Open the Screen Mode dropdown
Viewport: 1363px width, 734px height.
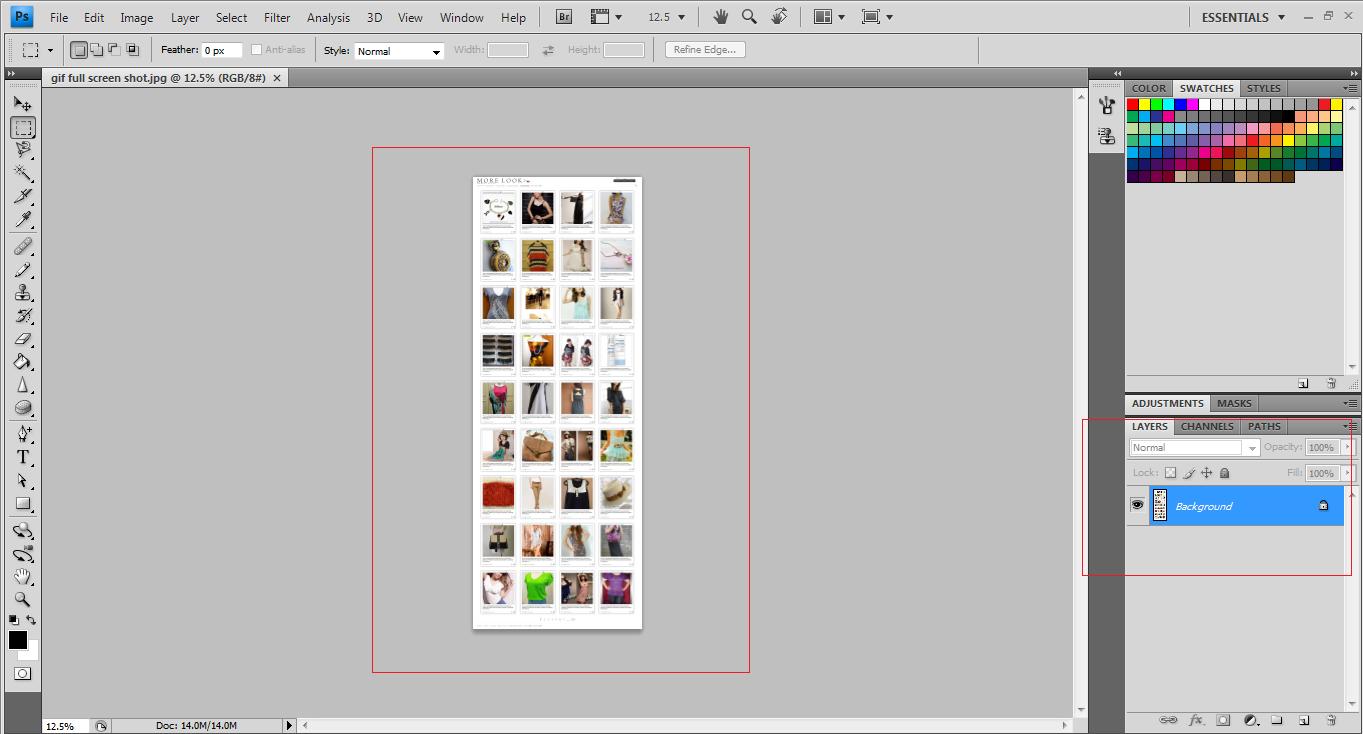(877, 17)
